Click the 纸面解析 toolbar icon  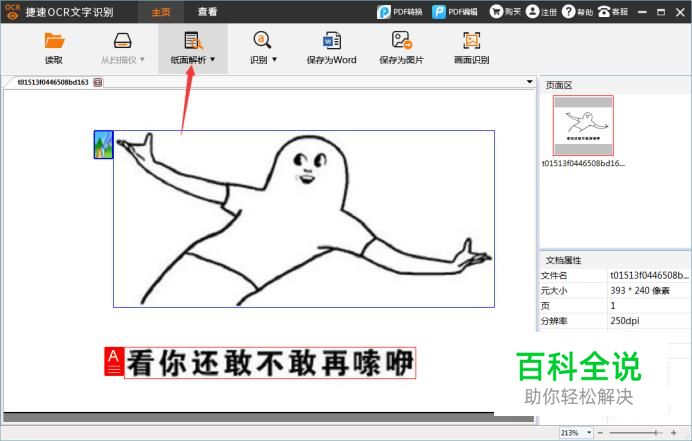193,41
